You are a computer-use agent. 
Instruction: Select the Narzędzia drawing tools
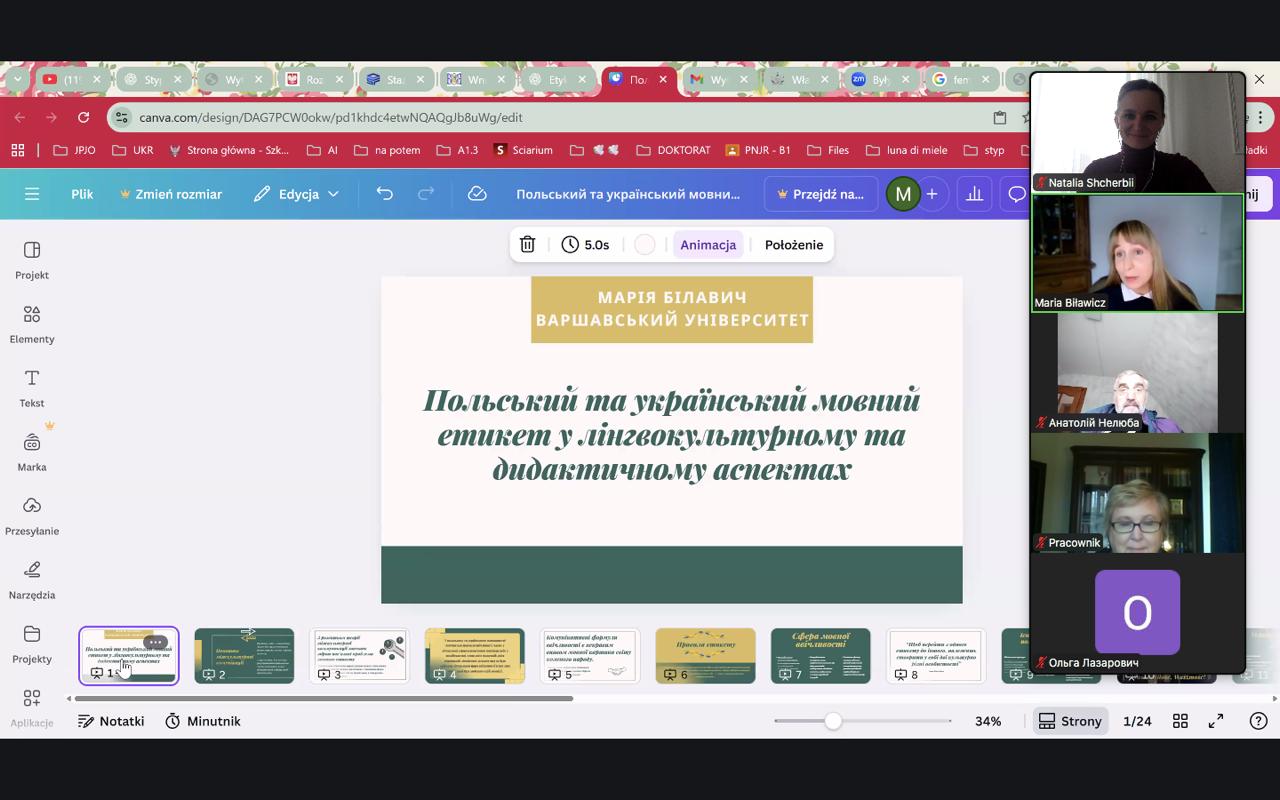click(32, 580)
